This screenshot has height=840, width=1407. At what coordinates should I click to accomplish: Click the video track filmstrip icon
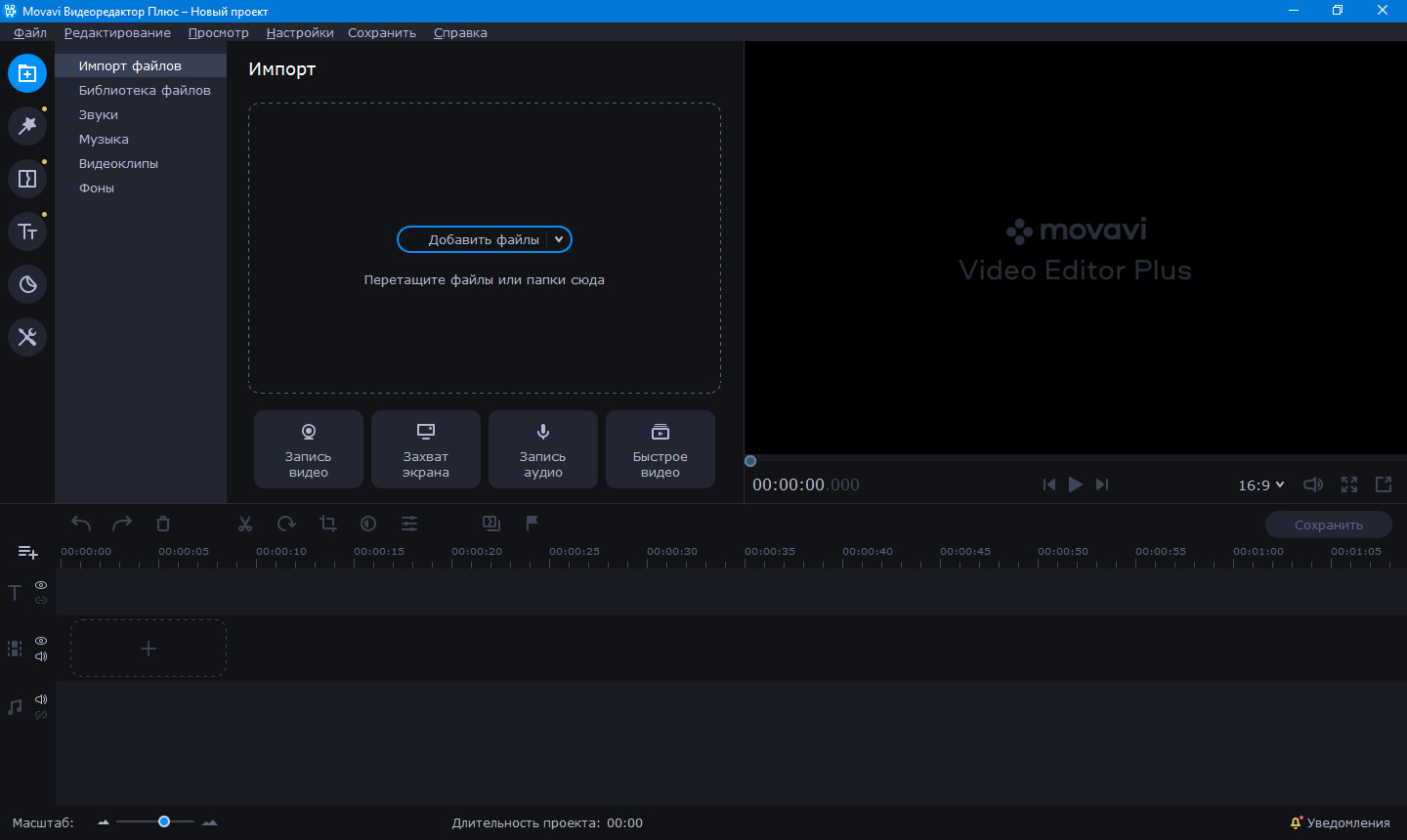pyautogui.click(x=15, y=649)
